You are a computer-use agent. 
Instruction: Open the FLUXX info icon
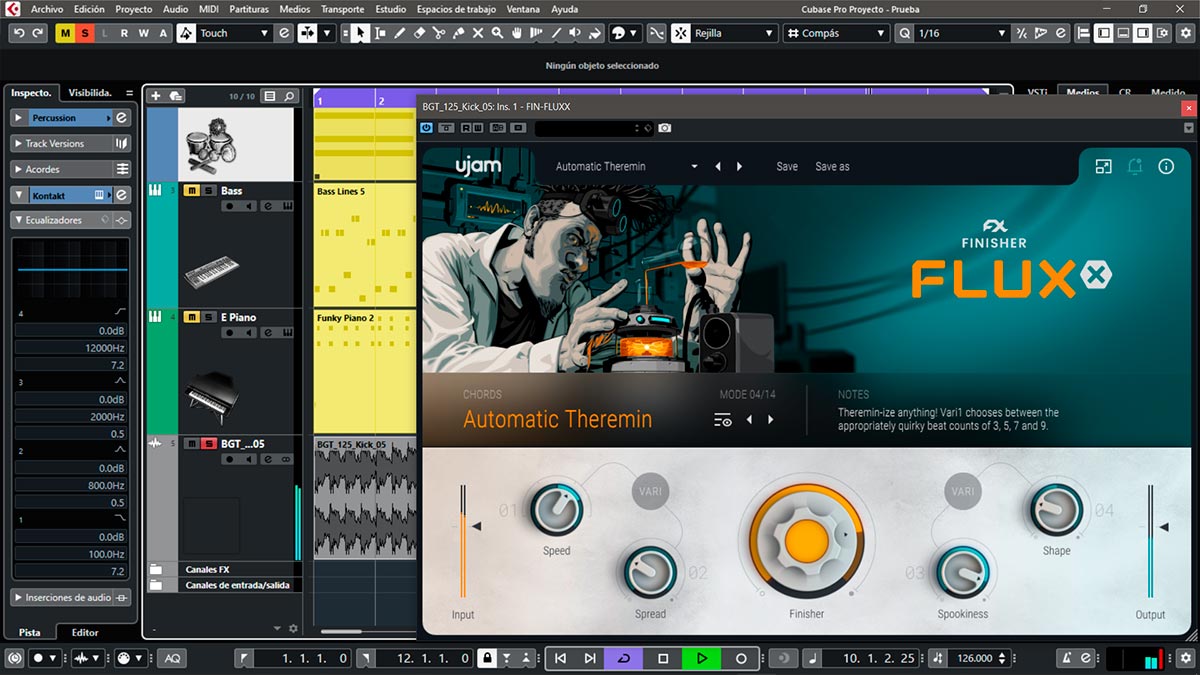click(1166, 167)
